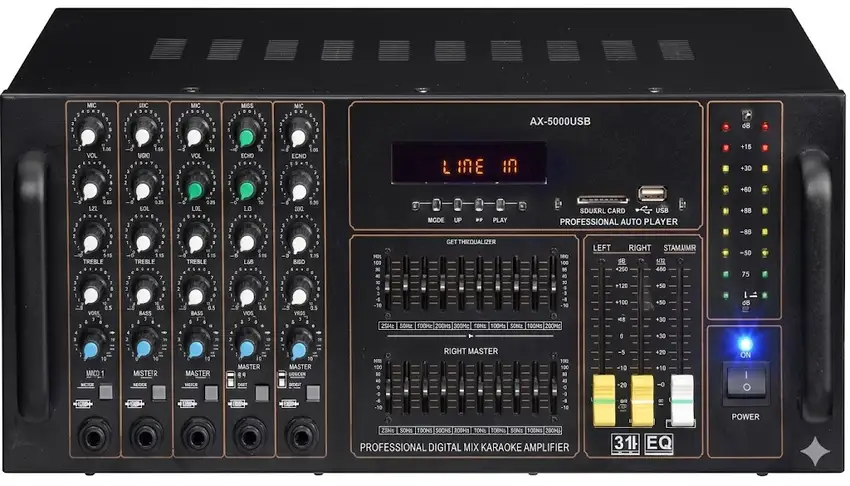Viewport: 850px width, 486px height.
Task: Hit the PLAY button on auto player
Action: pyautogui.click(x=500, y=205)
